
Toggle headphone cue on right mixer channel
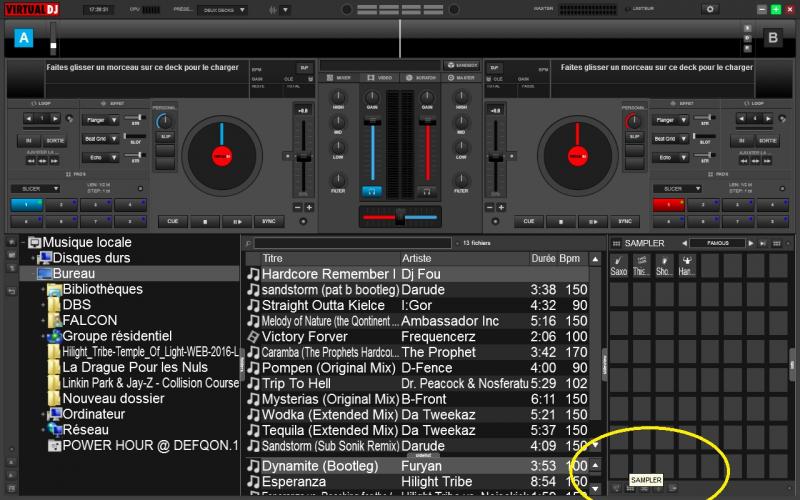[427, 191]
